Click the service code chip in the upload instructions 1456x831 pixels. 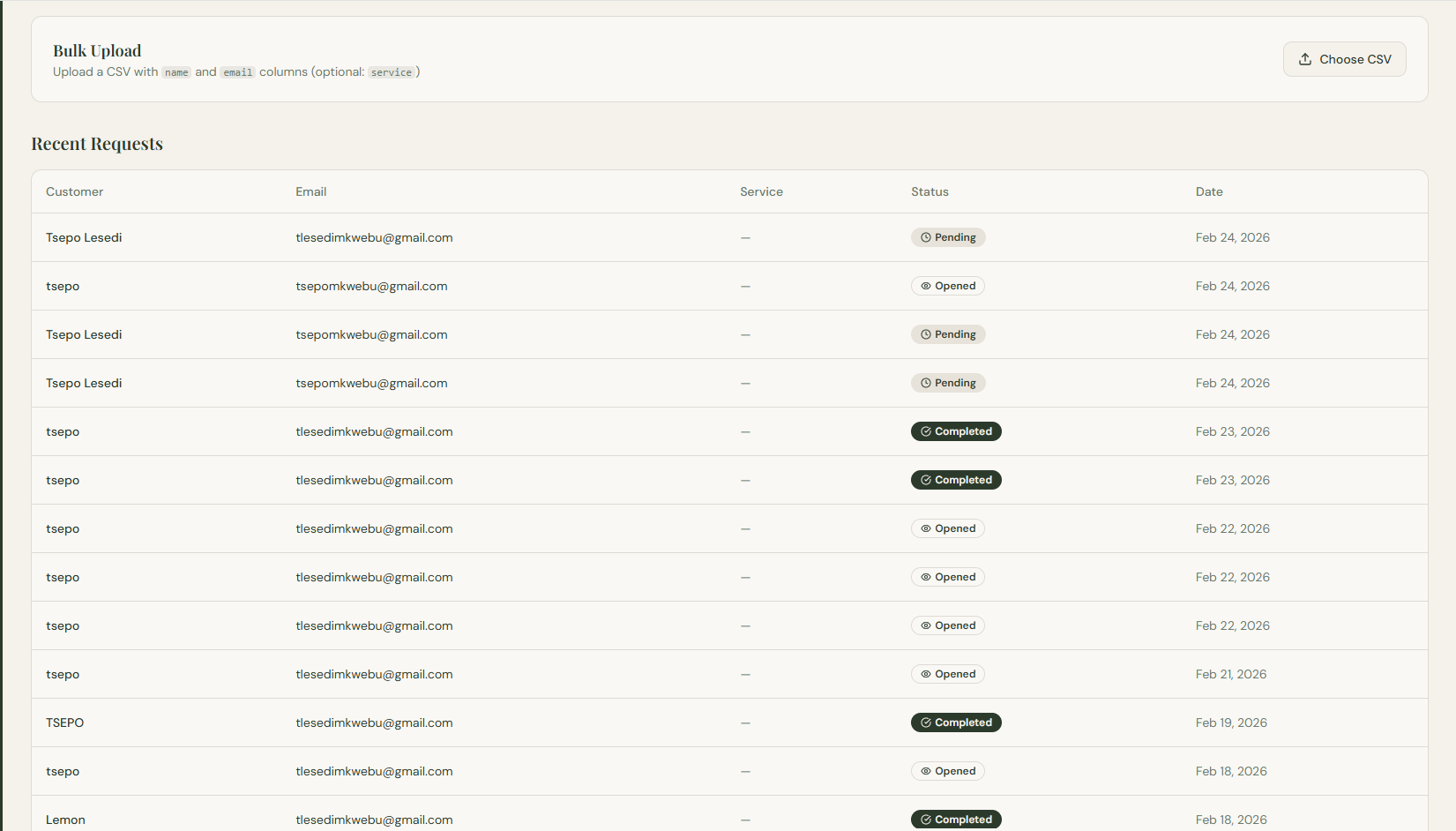[391, 72]
